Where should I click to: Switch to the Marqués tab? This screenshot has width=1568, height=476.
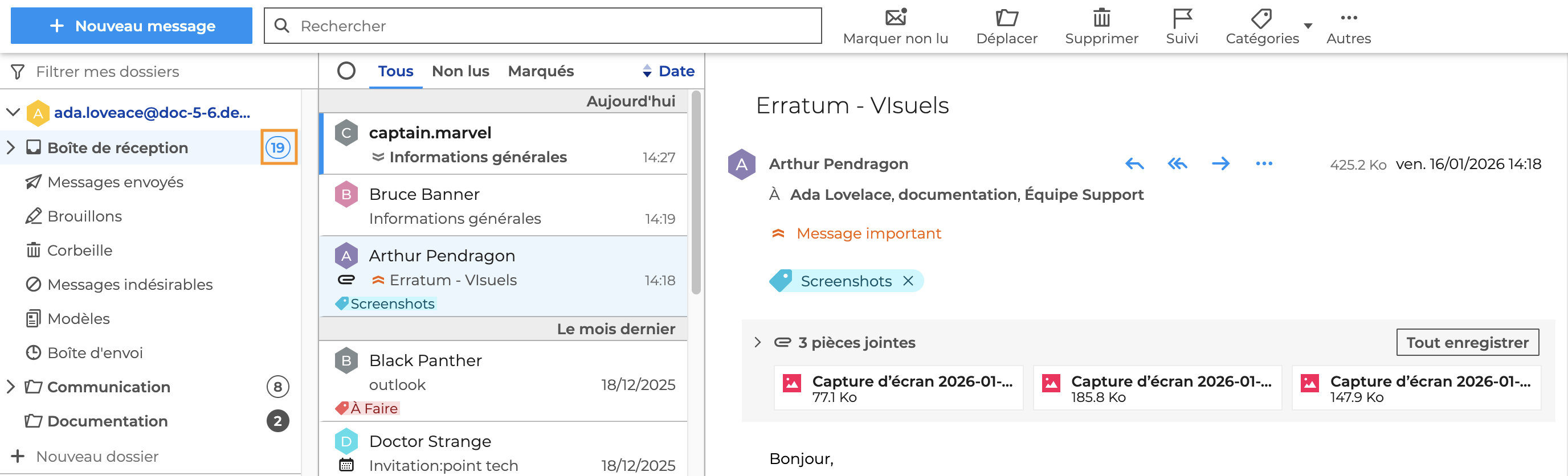point(541,71)
